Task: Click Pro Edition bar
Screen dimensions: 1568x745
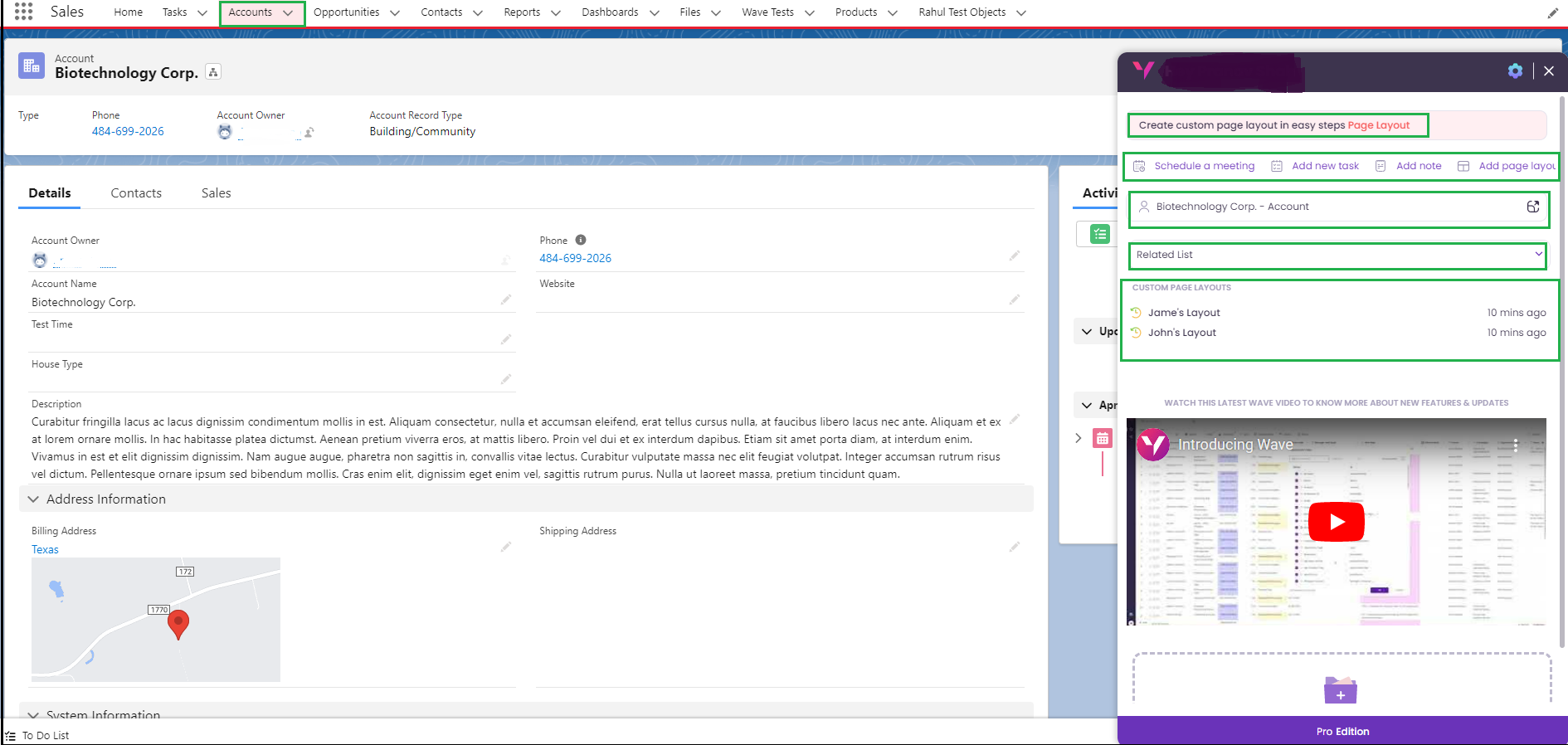Action: pos(1342,731)
